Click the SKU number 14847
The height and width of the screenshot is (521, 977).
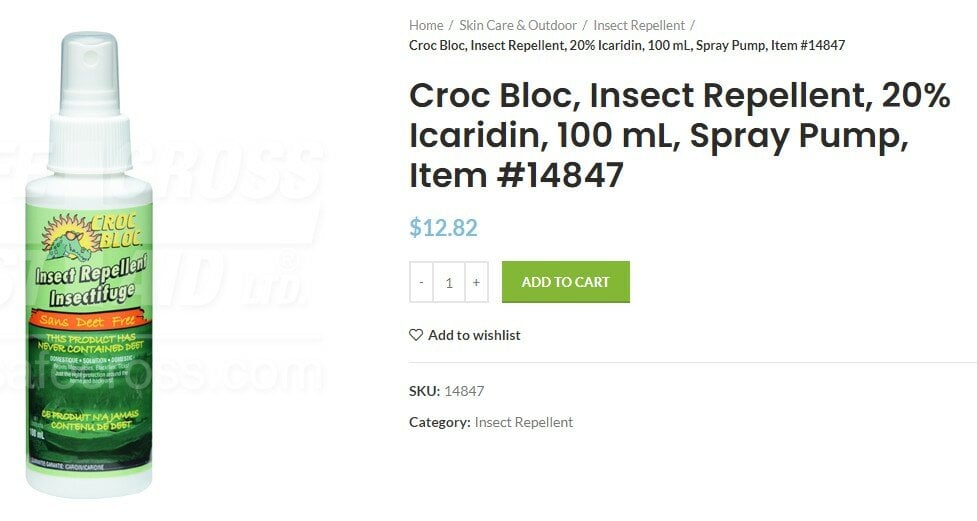click(464, 391)
